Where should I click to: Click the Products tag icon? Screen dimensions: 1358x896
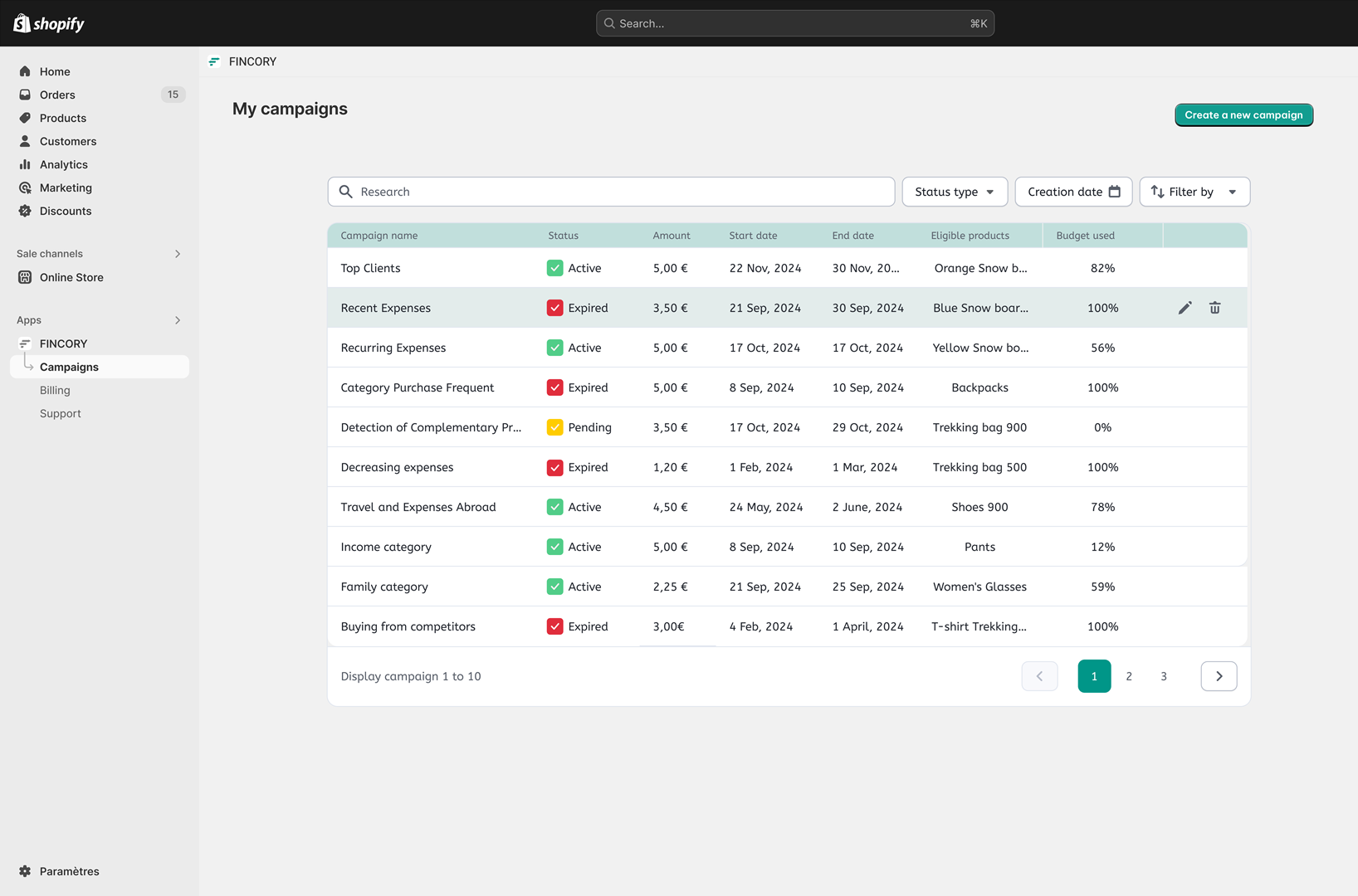(25, 118)
